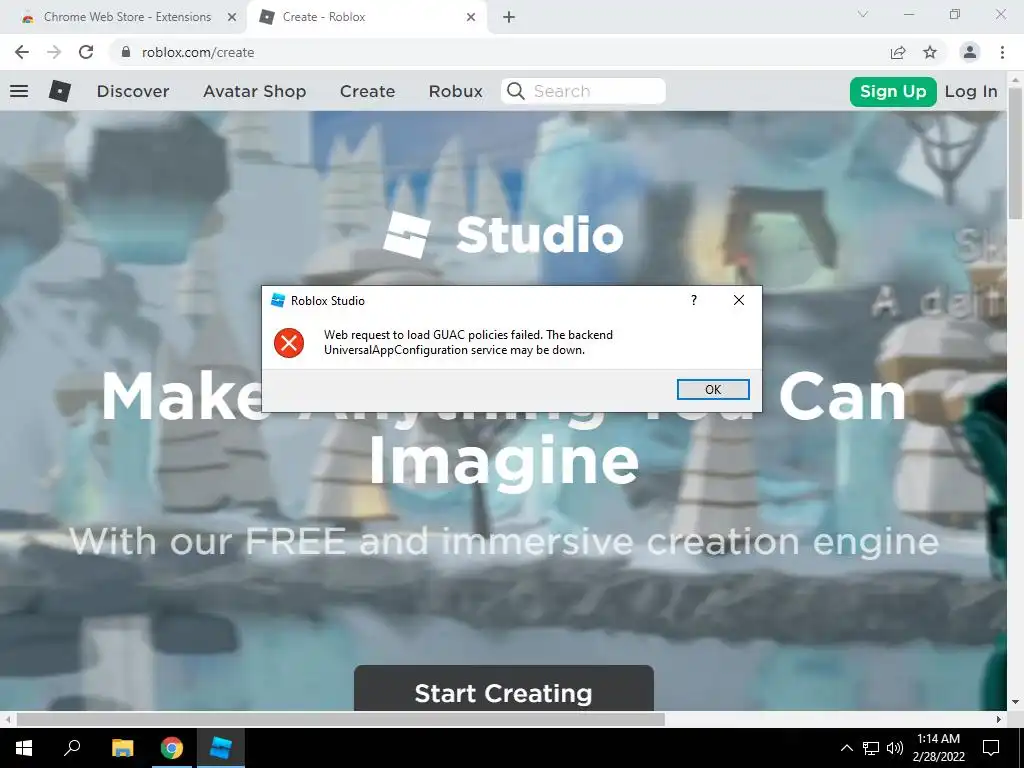Open Windows taskbar search
This screenshot has width=1024, height=768.
pyautogui.click(x=72, y=748)
